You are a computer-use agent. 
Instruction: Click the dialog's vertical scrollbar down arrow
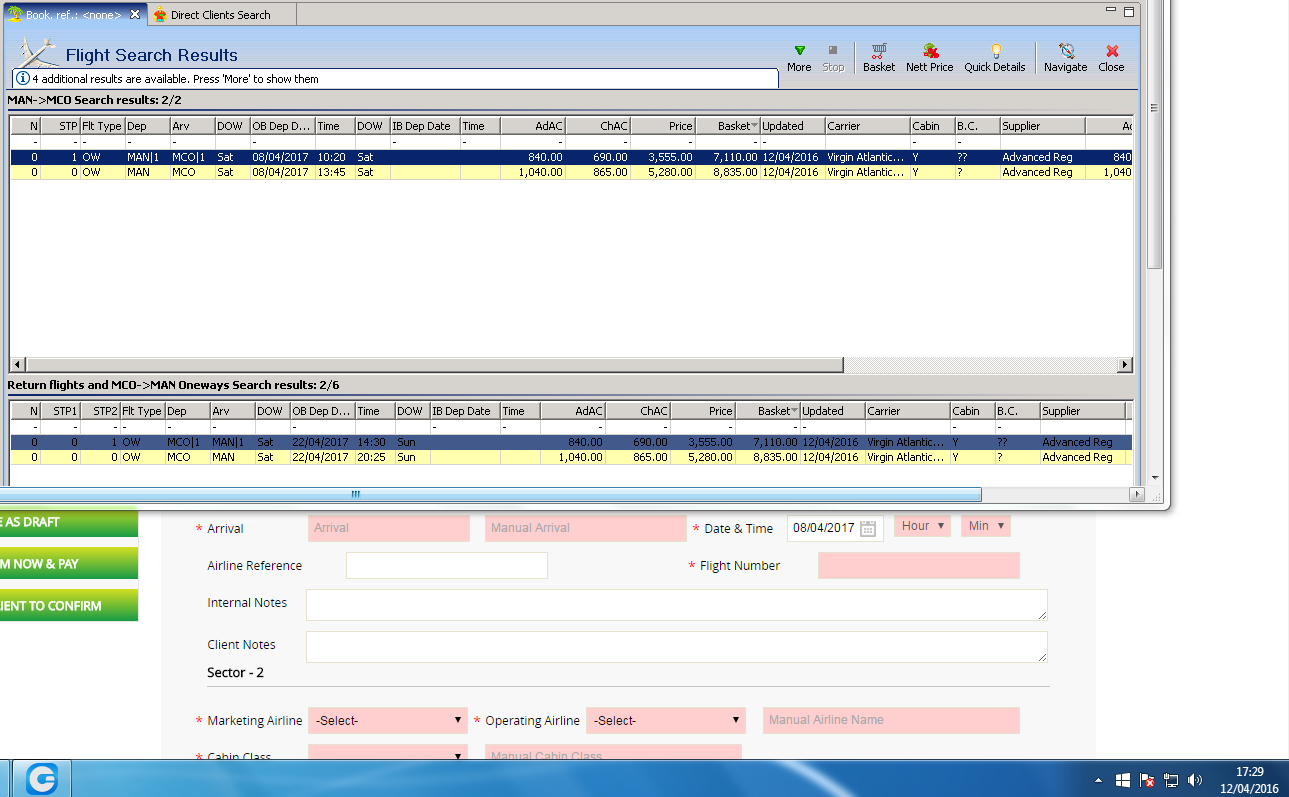1155,478
